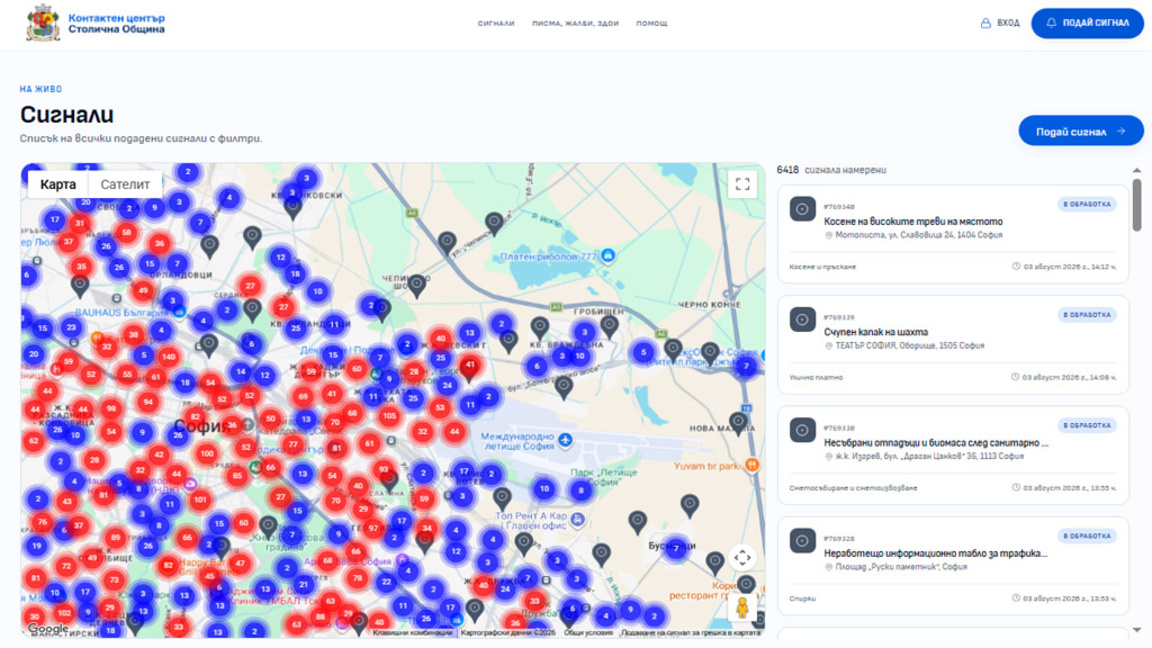Viewport: 1152px width, 648px height.
Task: Open the Общи условия map link
Action: click(588, 633)
